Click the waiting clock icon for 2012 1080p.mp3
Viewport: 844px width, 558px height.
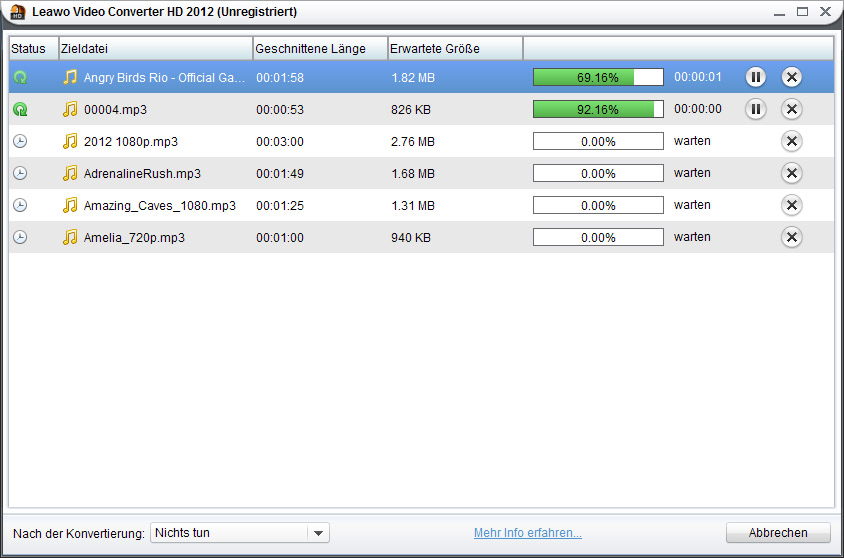20,142
